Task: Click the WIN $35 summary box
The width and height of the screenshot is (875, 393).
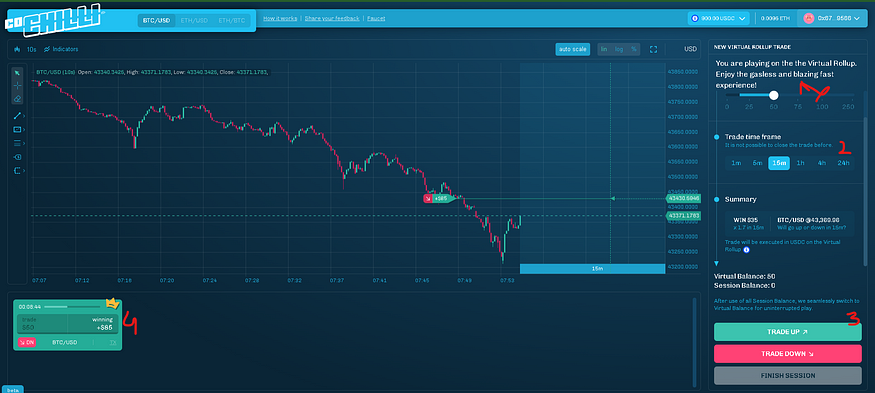Action: point(747,223)
